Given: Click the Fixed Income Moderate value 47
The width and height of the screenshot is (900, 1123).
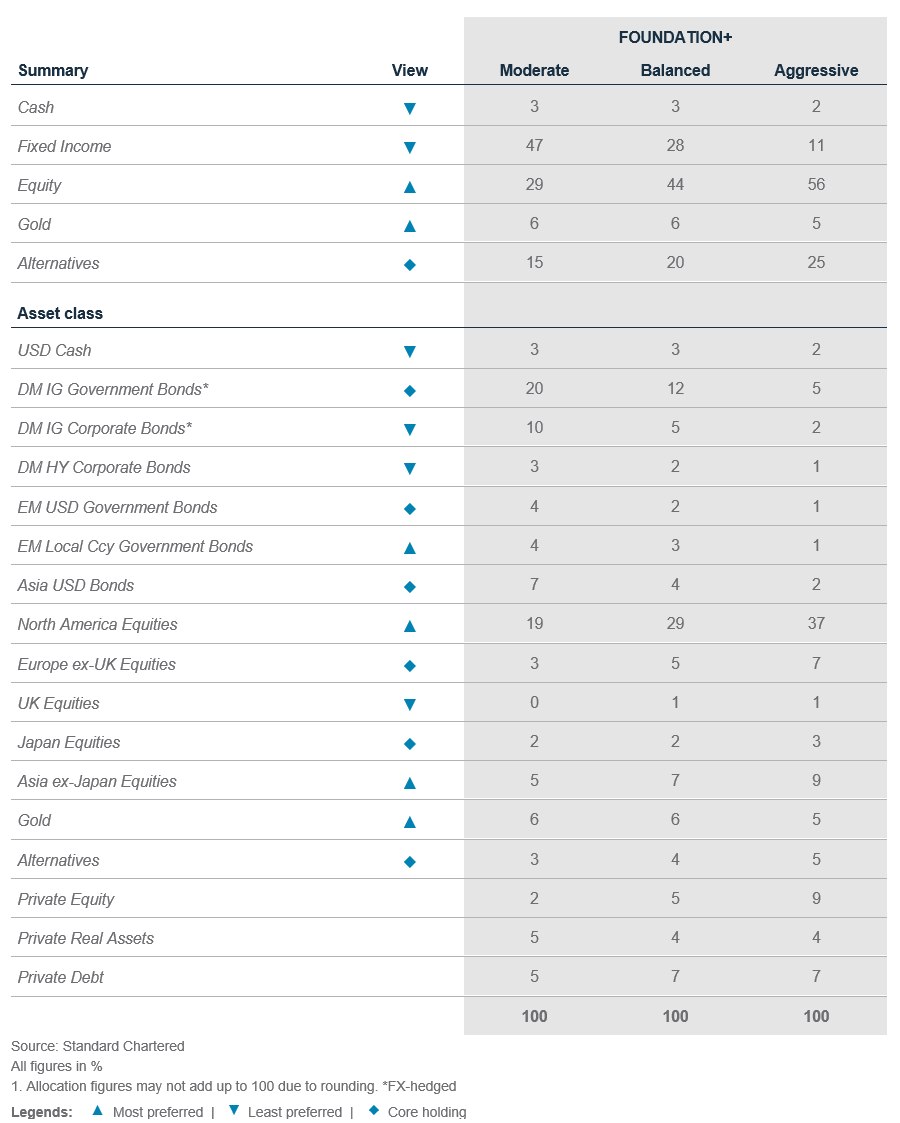Looking at the screenshot, I should click(534, 146).
